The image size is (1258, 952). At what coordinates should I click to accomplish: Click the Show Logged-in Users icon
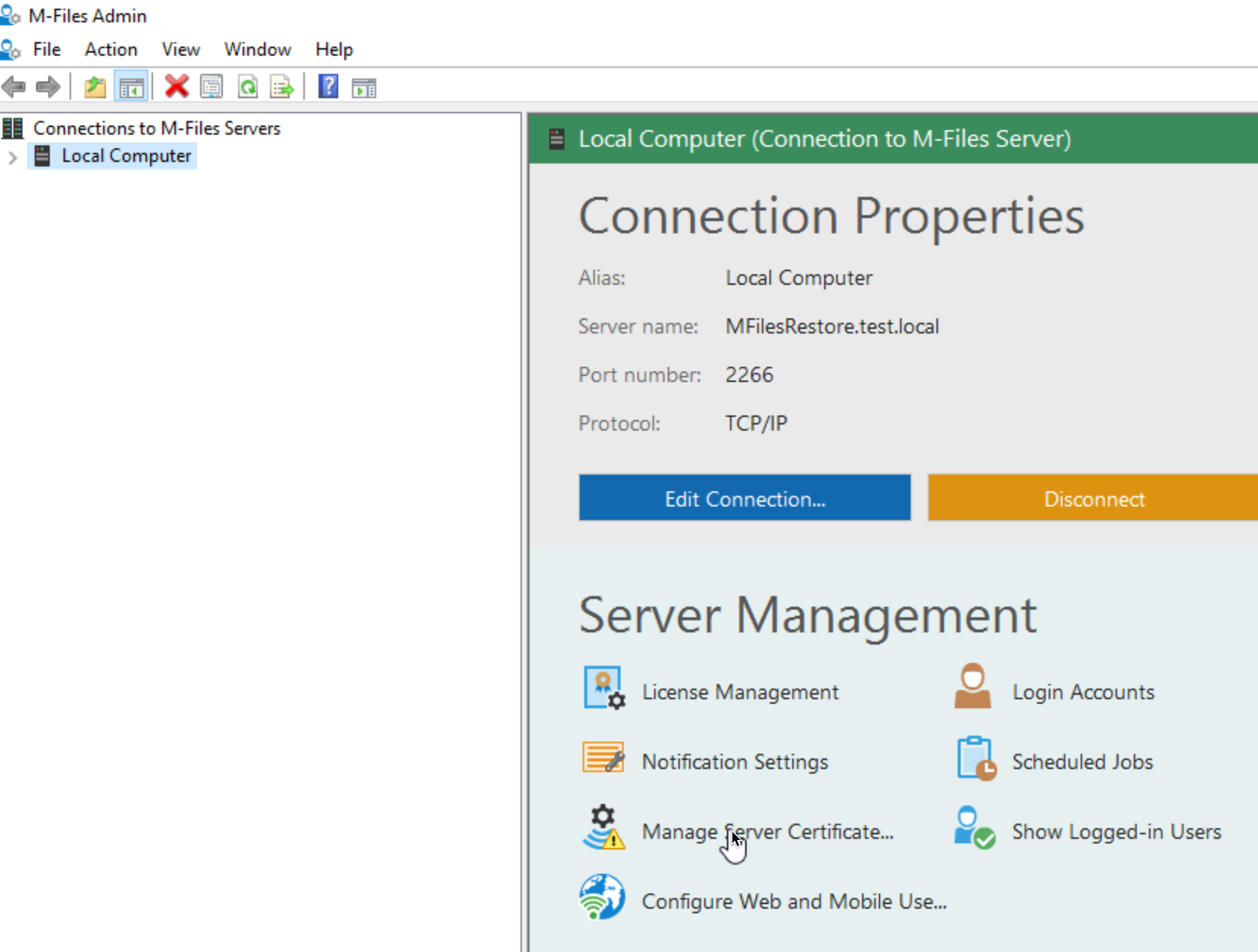tap(975, 827)
